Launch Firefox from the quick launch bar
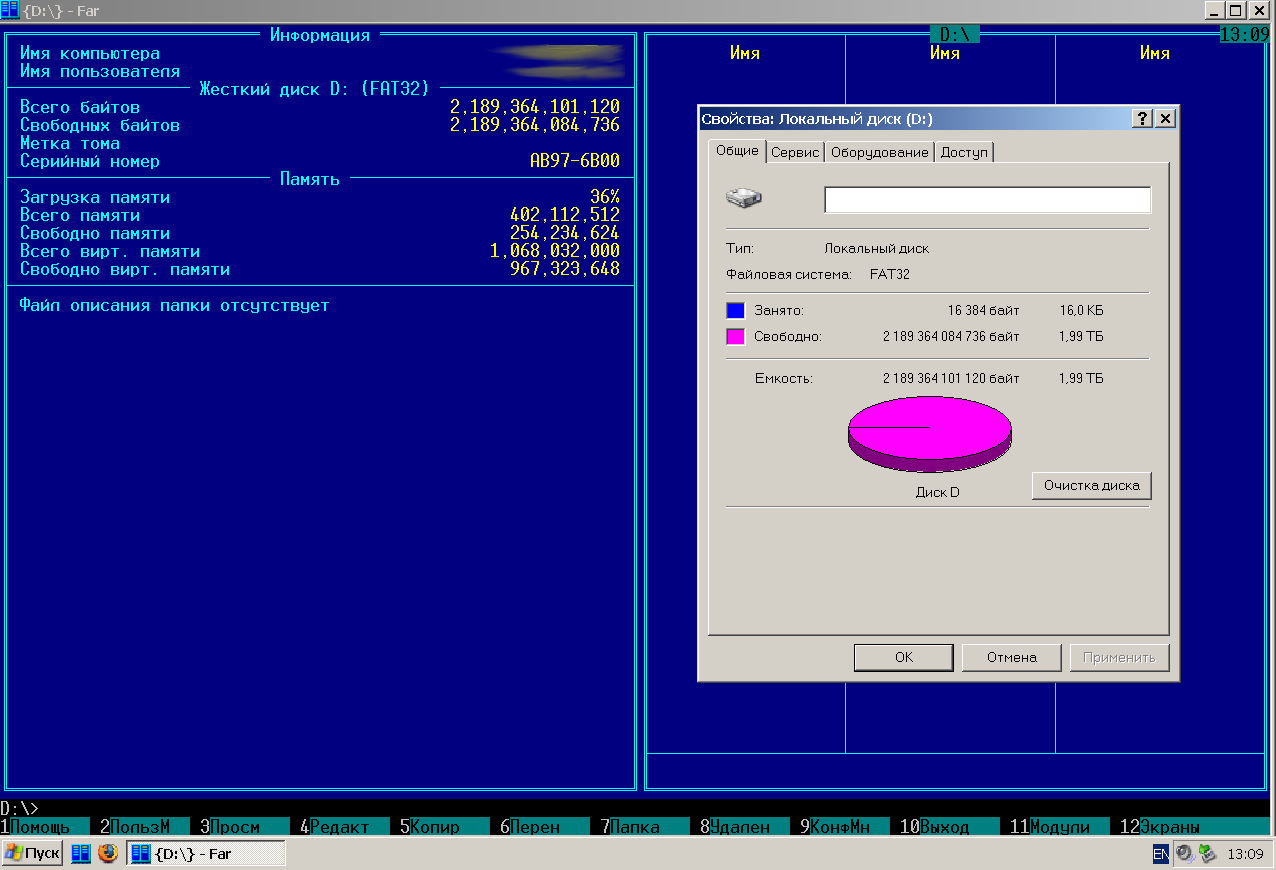Viewport: 1276px width, 870px height. click(x=108, y=853)
